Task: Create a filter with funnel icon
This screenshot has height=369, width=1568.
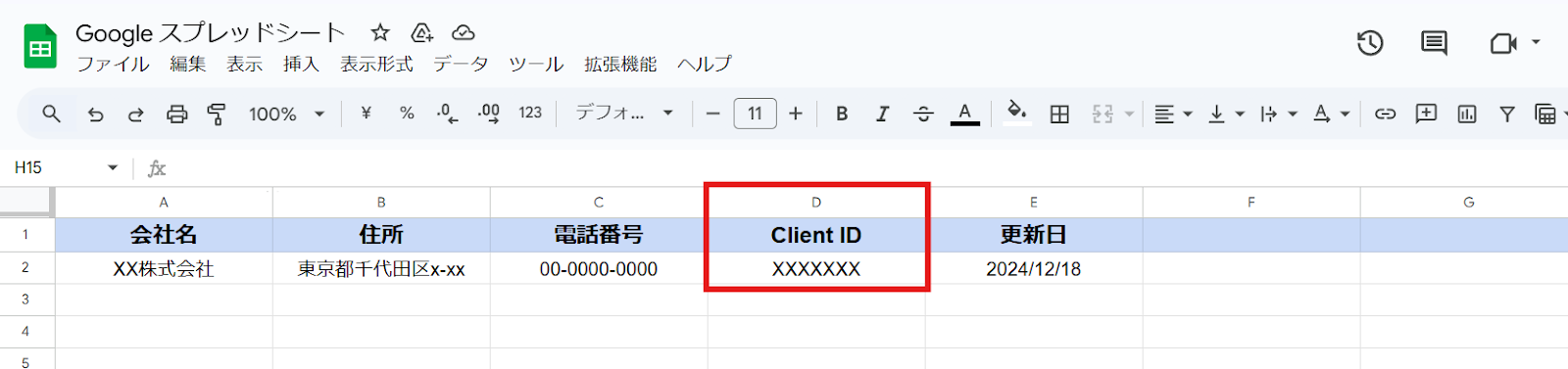Action: coord(1507,115)
